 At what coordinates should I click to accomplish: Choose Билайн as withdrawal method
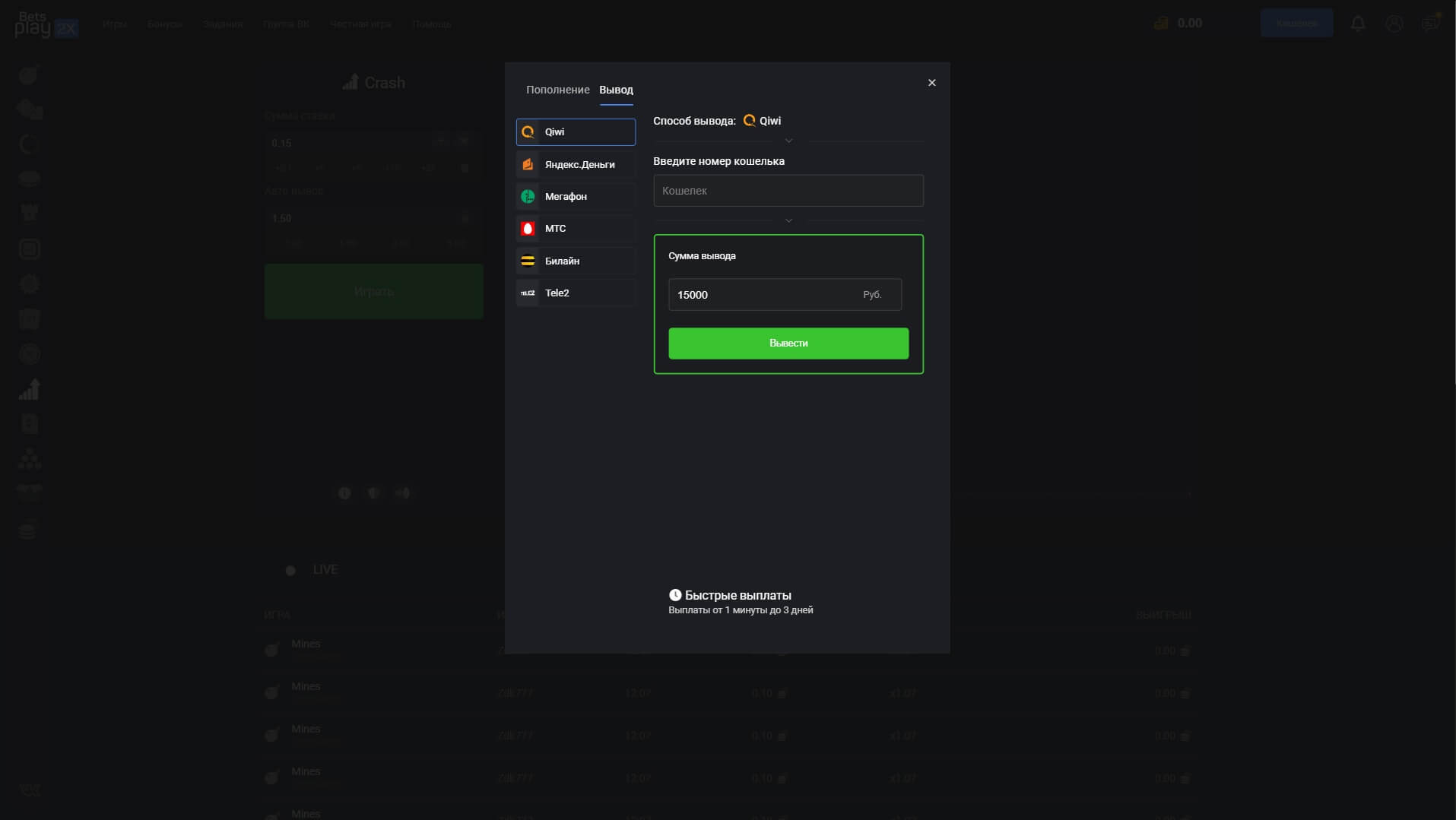tap(576, 261)
